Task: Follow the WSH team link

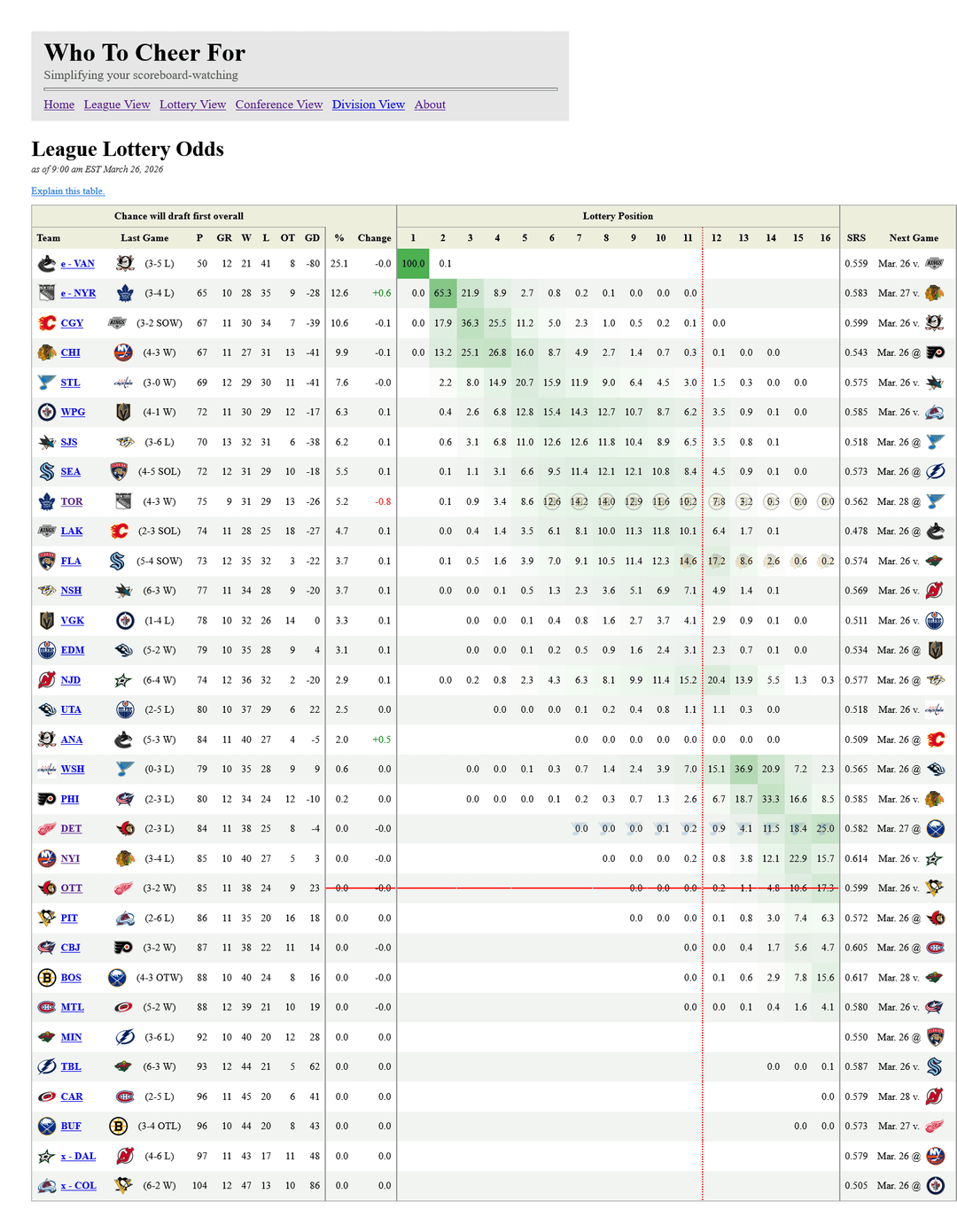Action: [x=73, y=770]
